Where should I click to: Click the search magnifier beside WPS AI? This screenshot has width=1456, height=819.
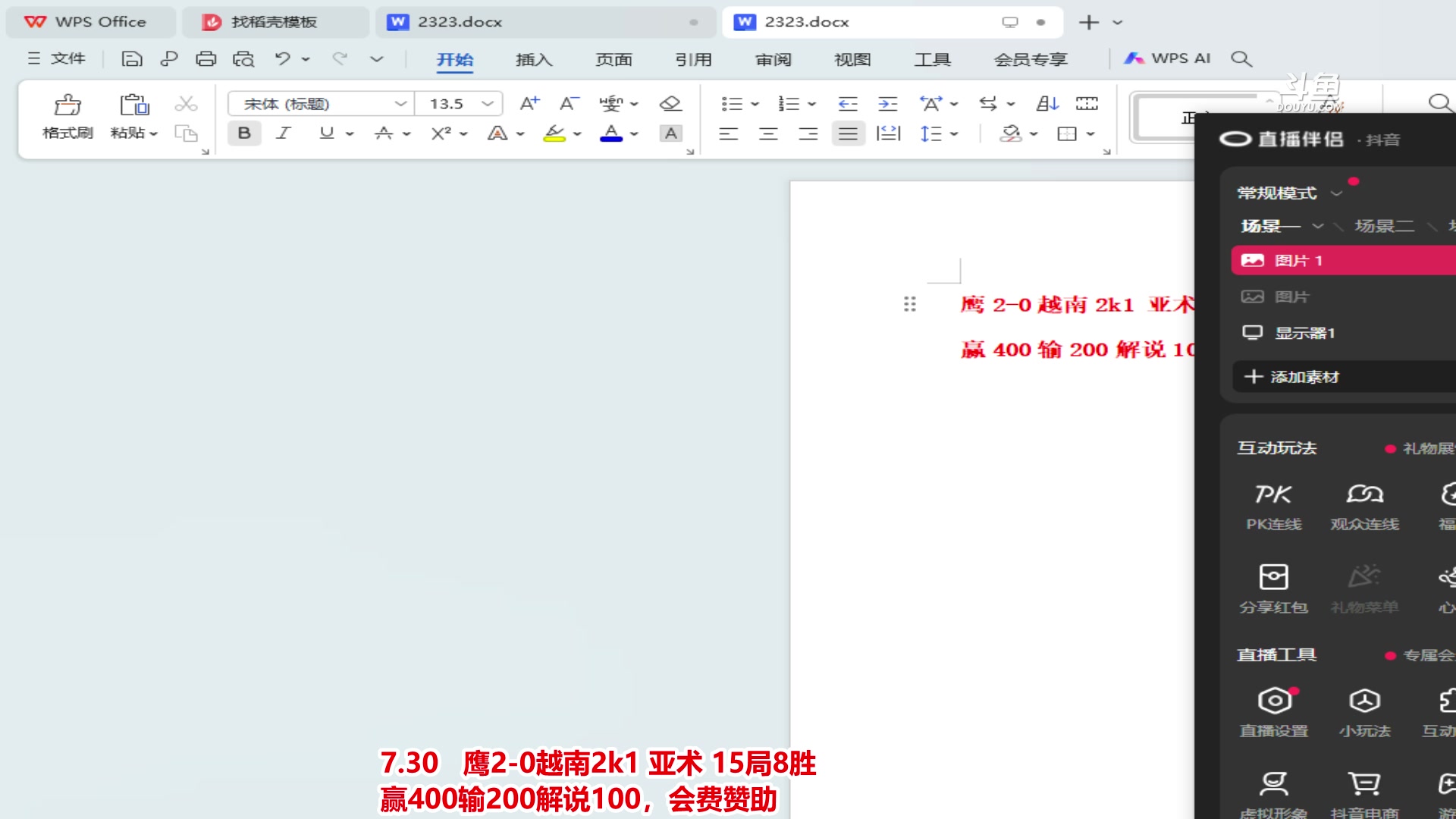click(1241, 58)
